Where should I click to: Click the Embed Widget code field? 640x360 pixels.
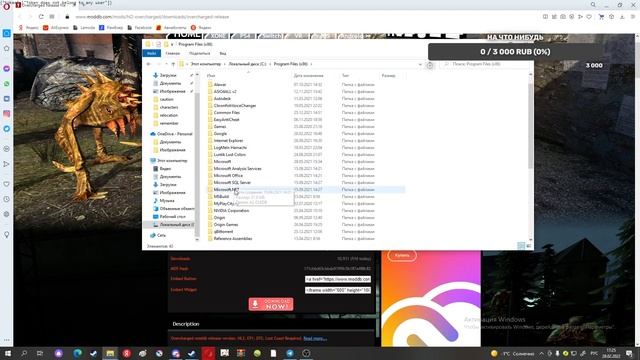tap(338, 290)
